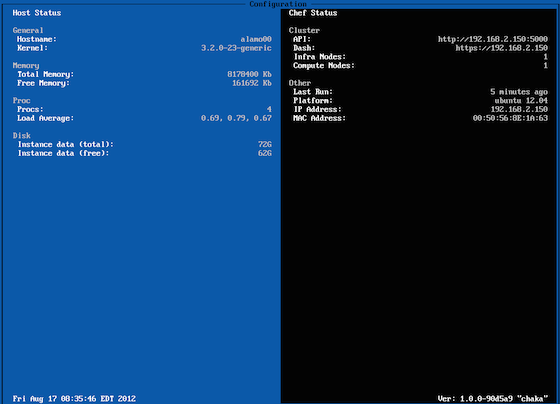Select the Infra Nodes value '1'

pyautogui.click(x=545, y=57)
